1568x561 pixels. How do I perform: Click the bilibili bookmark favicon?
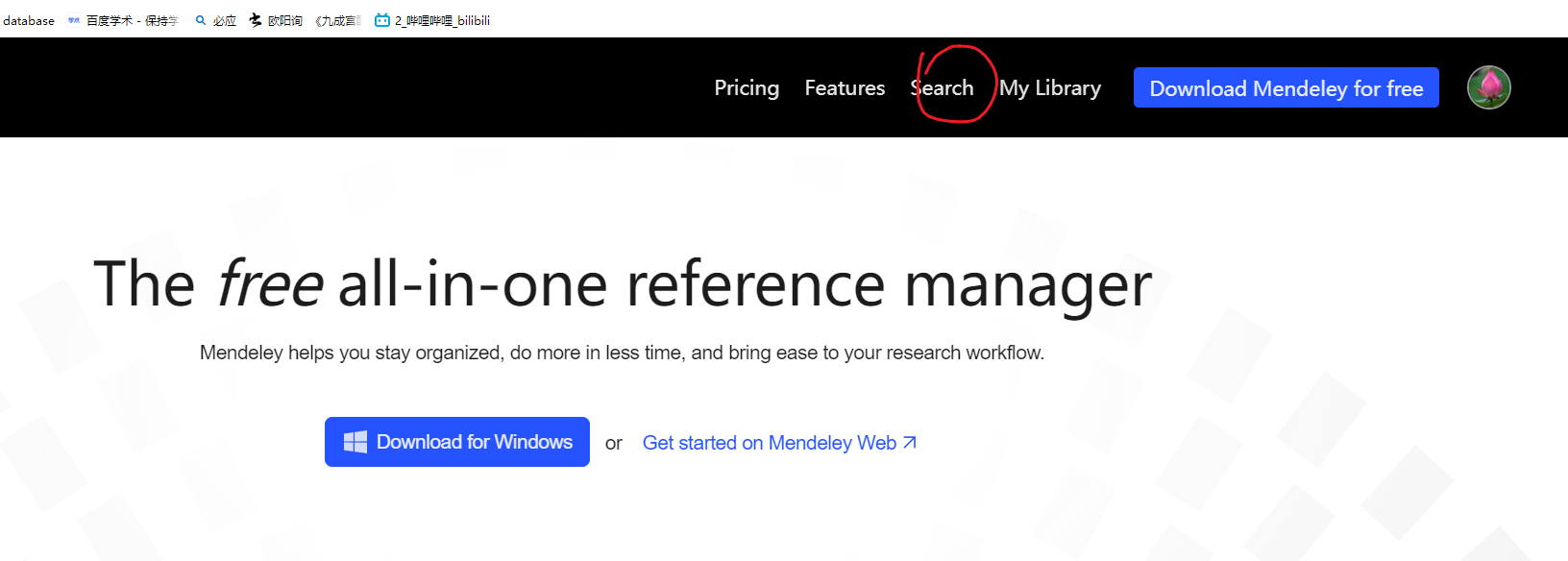coord(382,20)
